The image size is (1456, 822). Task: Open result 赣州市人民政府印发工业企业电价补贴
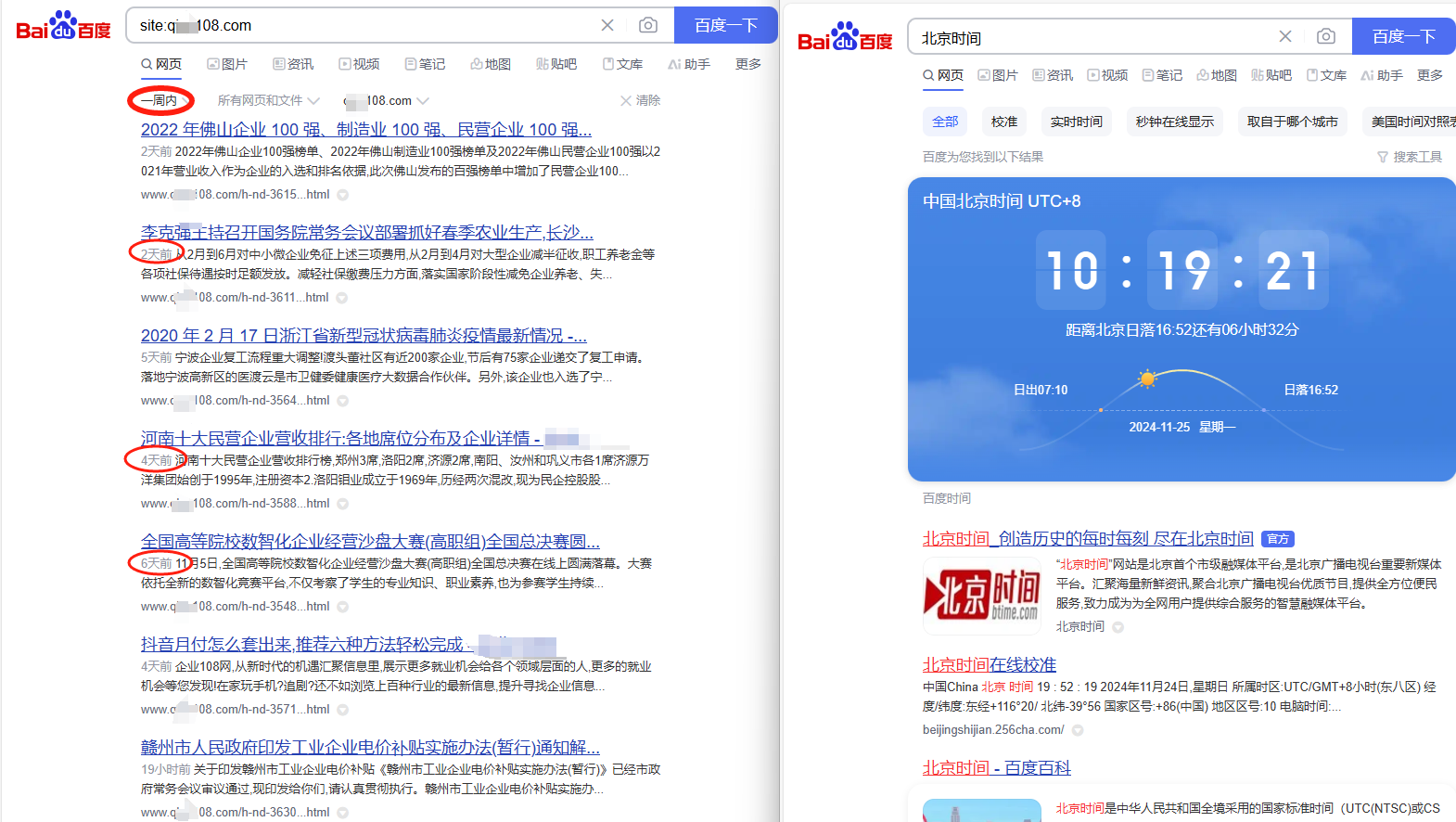point(370,748)
